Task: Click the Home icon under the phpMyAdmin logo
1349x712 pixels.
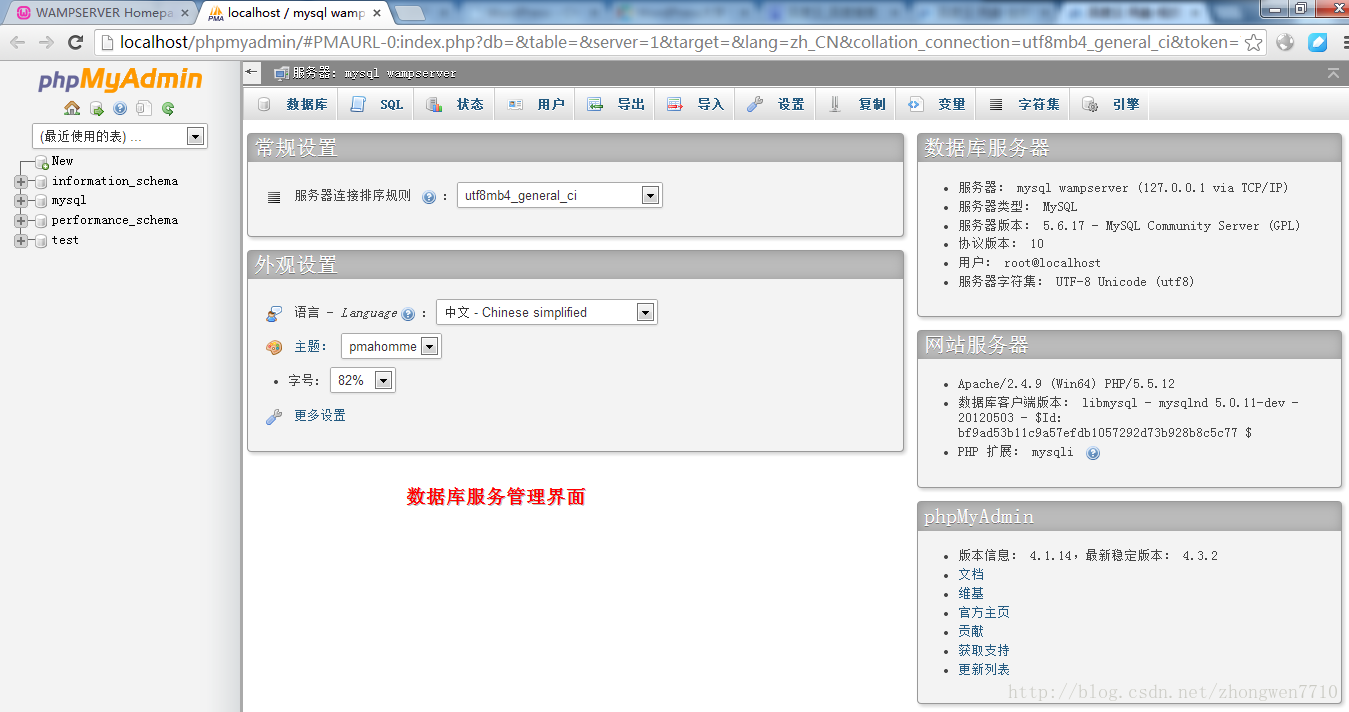Action: pos(72,108)
